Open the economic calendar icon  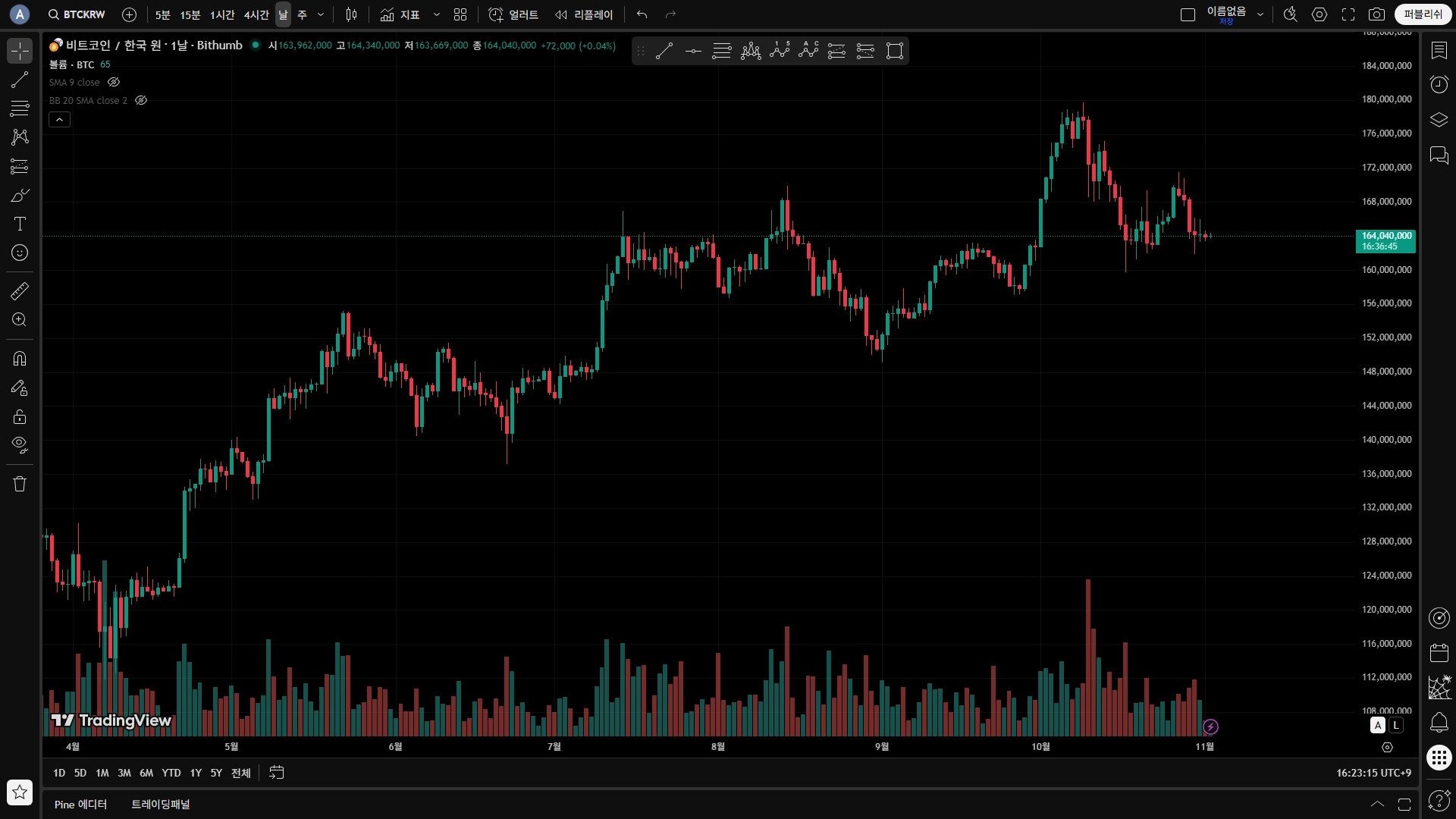coord(1439,653)
